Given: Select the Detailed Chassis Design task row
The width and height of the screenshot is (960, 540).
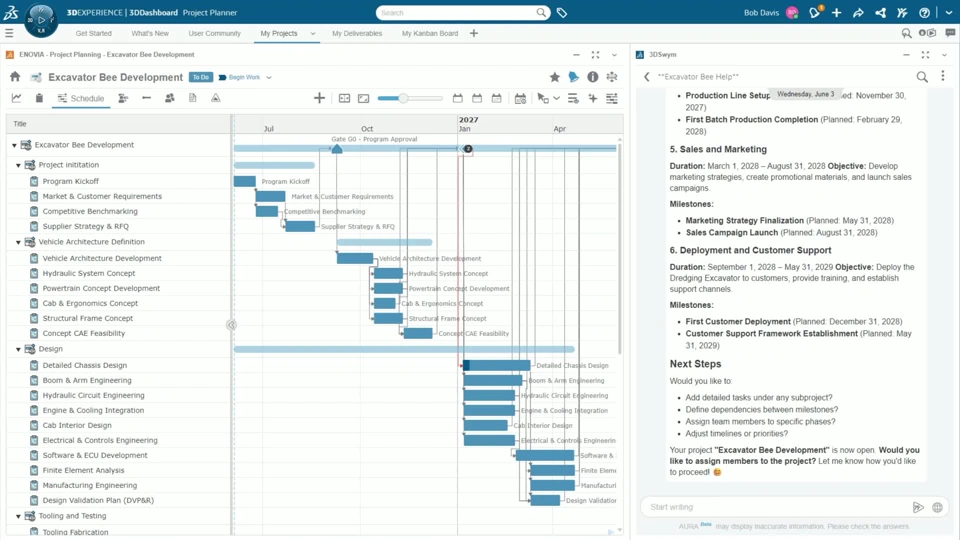Looking at the screenshot, I should [x=119, y=366].
